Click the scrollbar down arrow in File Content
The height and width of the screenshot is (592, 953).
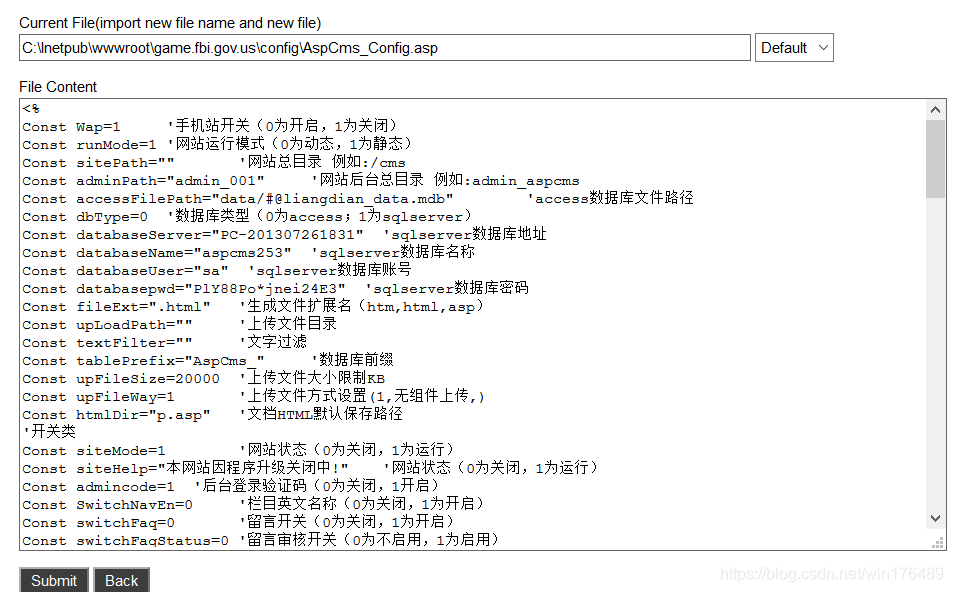tap(935, 518)
